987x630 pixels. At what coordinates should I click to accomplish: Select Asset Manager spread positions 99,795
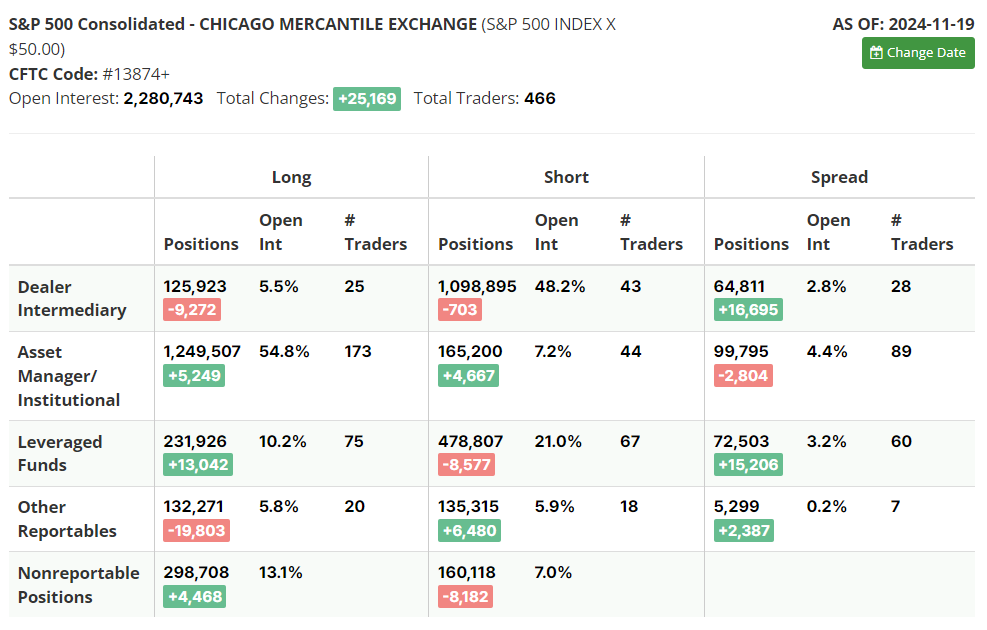coord(741,352)
